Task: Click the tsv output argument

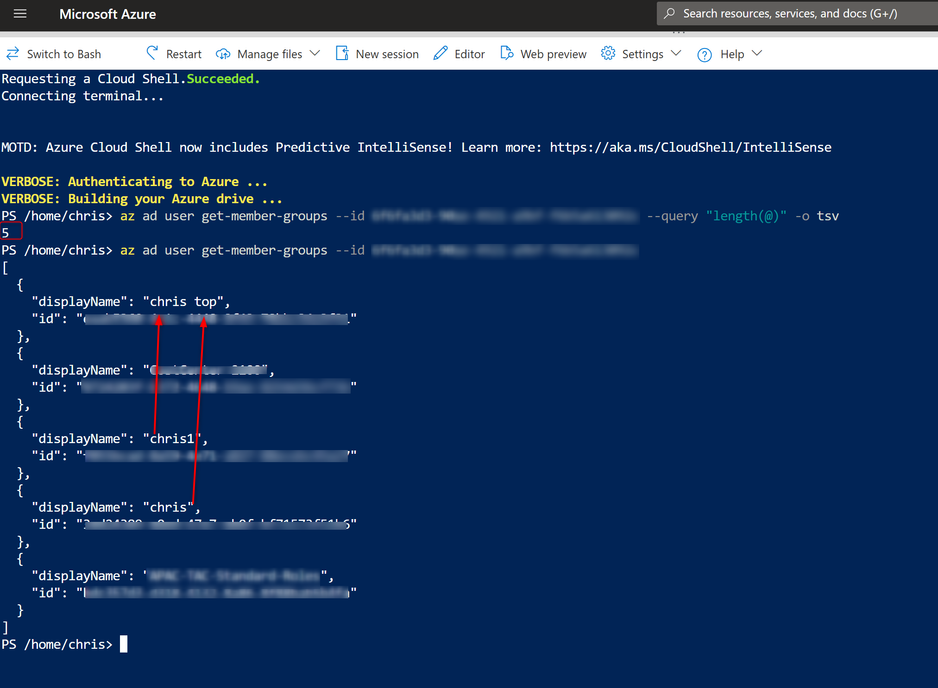Action: [828, 216]
